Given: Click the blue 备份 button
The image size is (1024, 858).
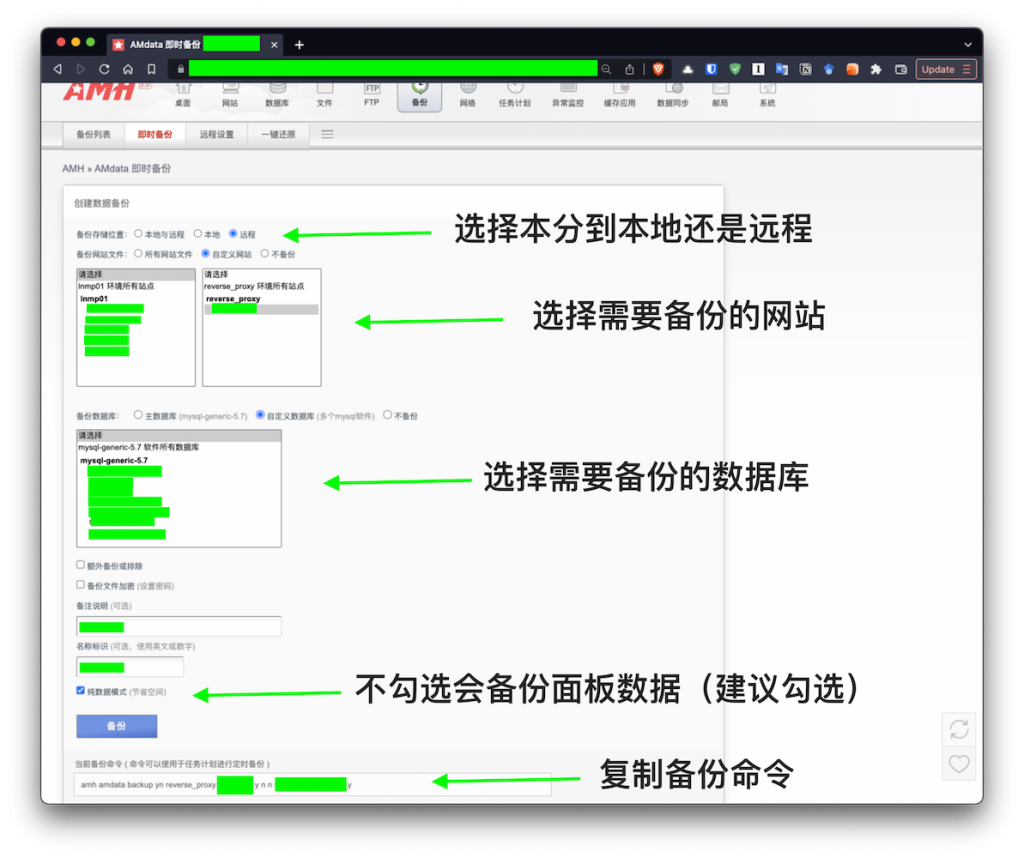Looking at the screenshot, I should [x=116, y=726].
